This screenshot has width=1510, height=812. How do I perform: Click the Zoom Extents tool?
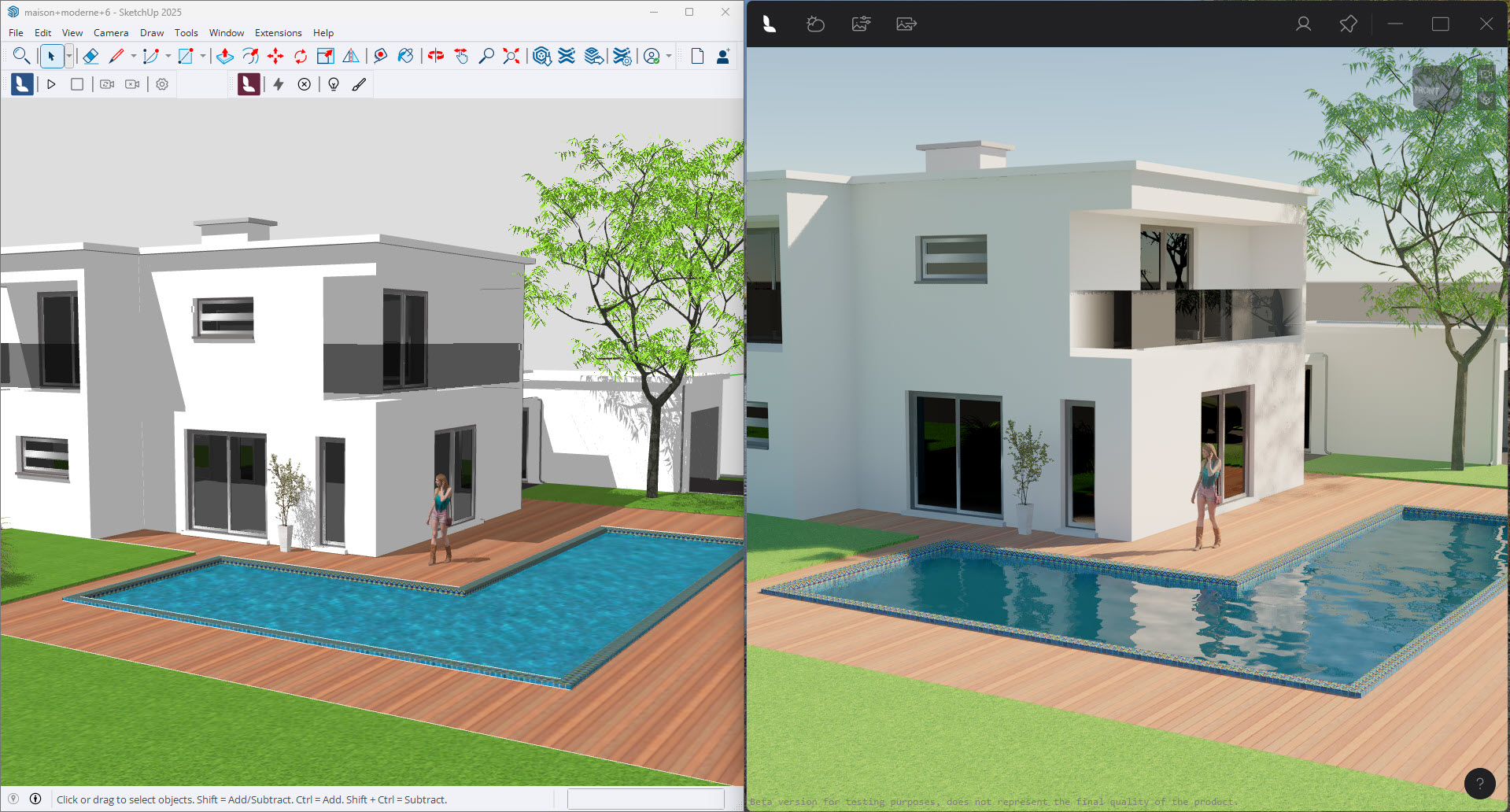[511, 56]
